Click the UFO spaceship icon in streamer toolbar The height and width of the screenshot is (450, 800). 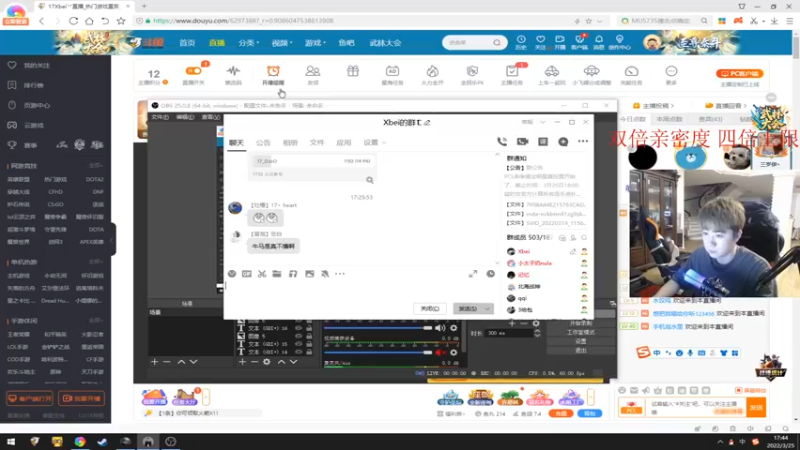tap(591, 71)
